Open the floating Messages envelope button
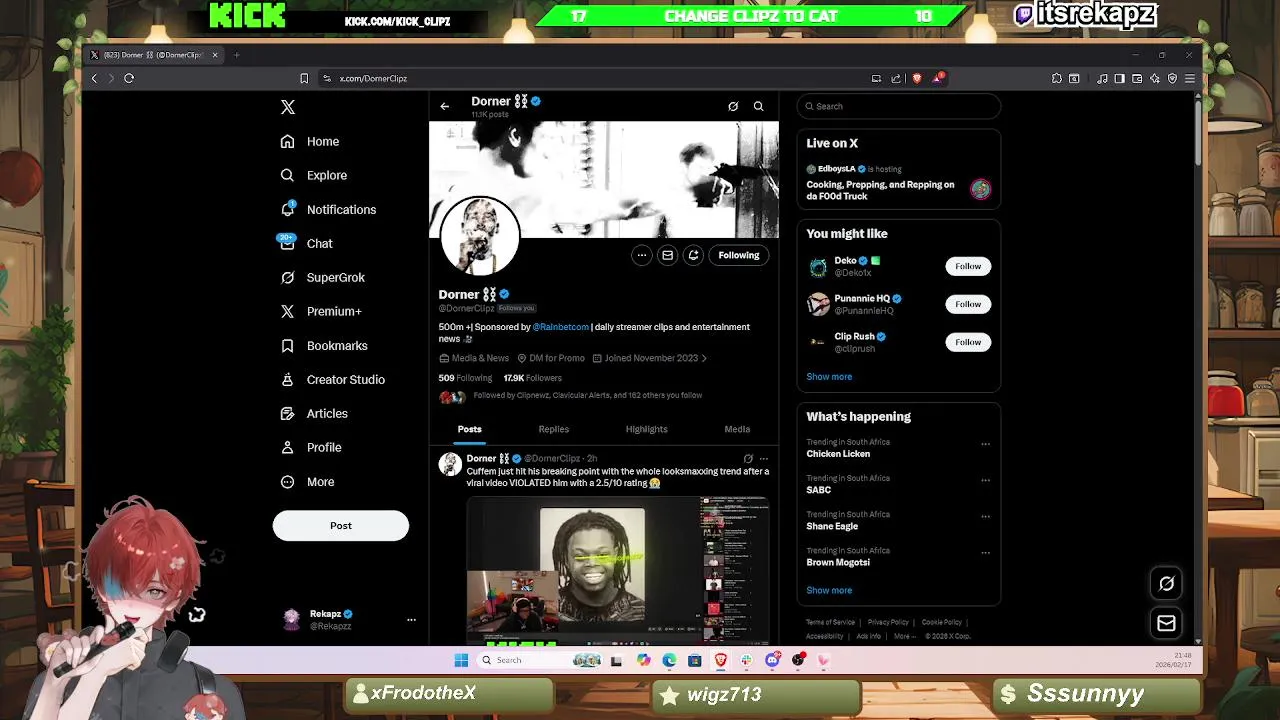 (1166, 624)
